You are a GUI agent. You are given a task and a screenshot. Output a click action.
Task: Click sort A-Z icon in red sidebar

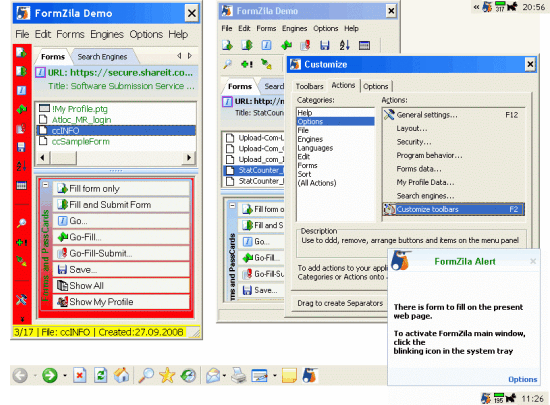click(21, 166)
